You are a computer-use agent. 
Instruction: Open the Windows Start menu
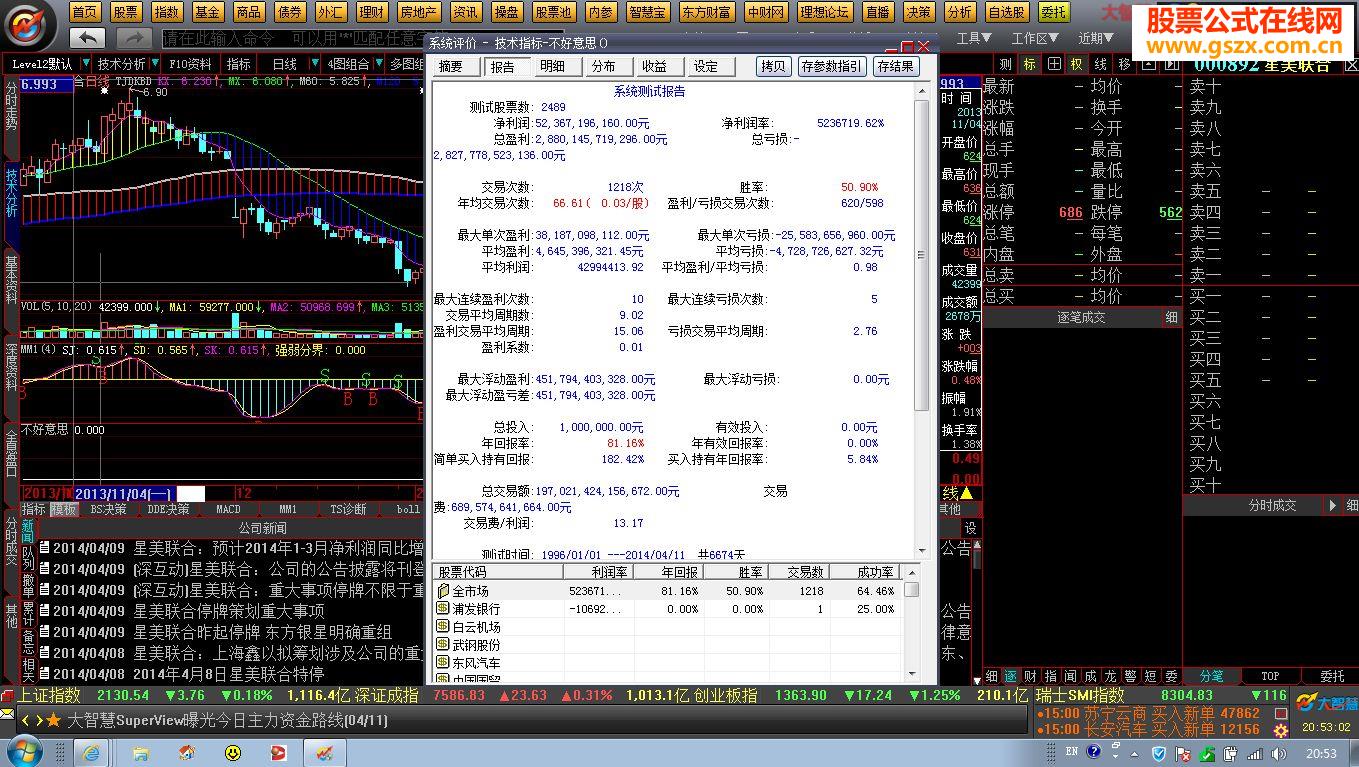[24, 752]
